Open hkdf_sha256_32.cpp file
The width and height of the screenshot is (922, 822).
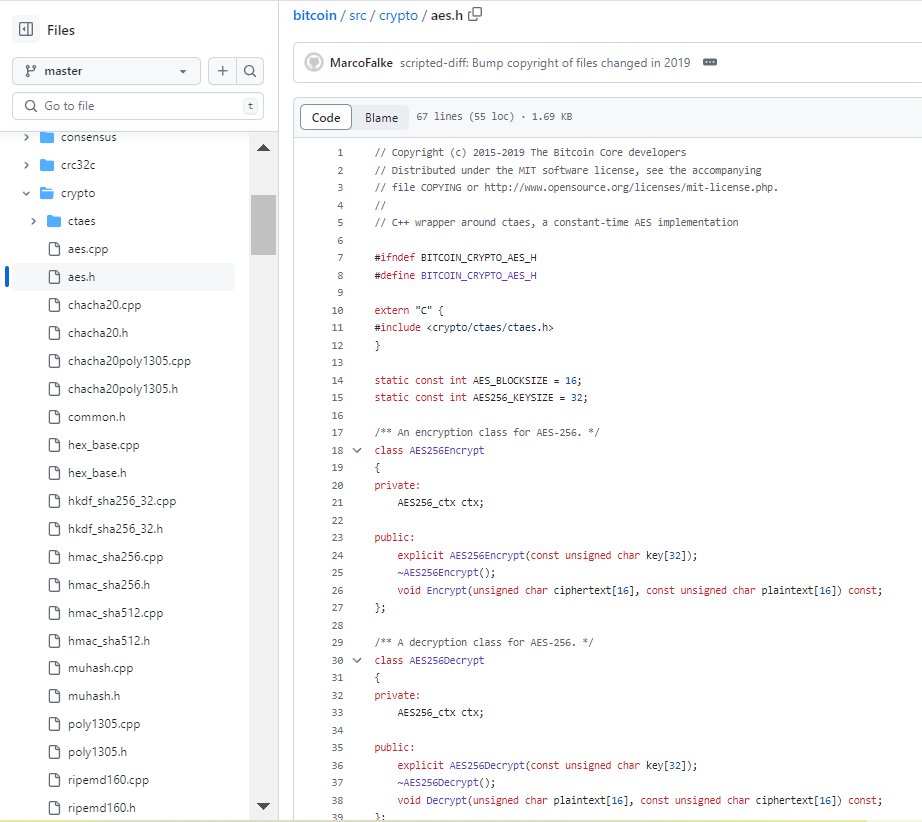pos(122,501)
